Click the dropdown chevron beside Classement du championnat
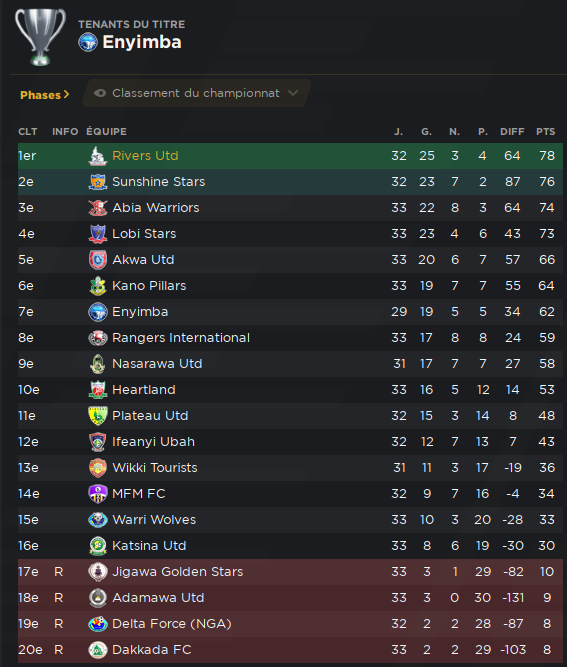 tap(293, 93)
